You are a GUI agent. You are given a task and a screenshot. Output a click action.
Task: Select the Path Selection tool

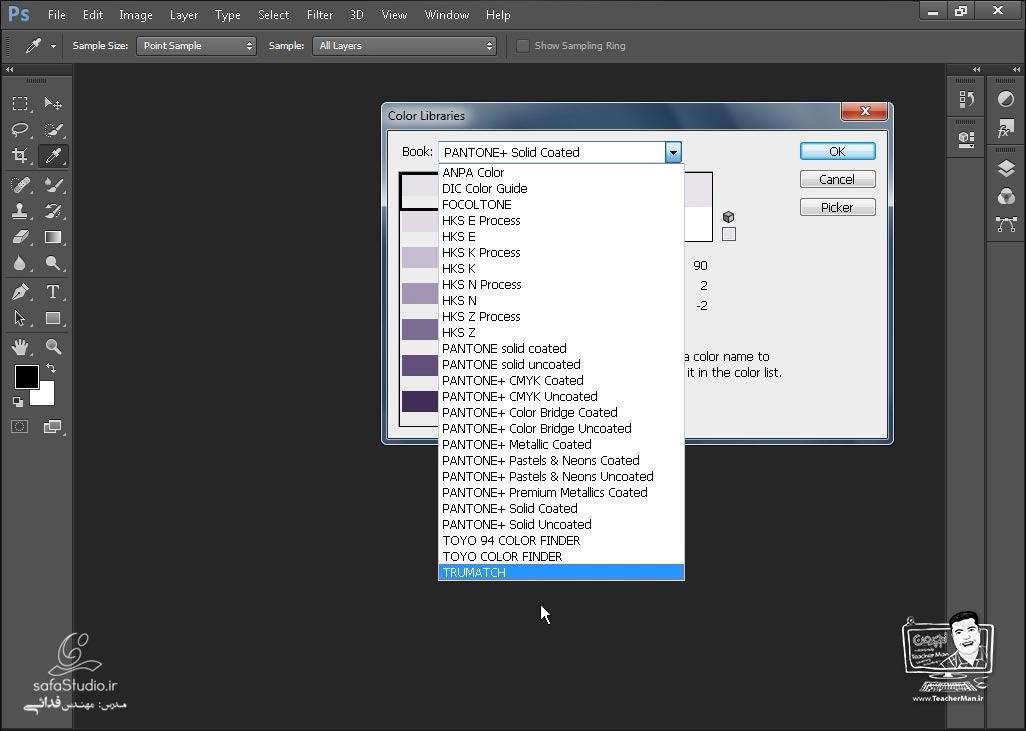(20, 318)
